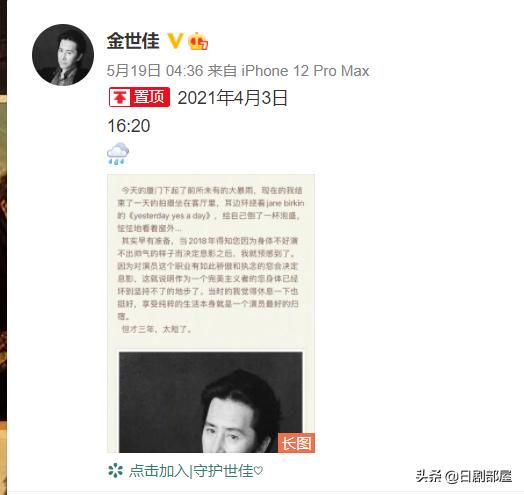Open the 5月19日 04:36 timestamp link
The image size is (524, 495).
pyautogui.click(x=155, y=71)
